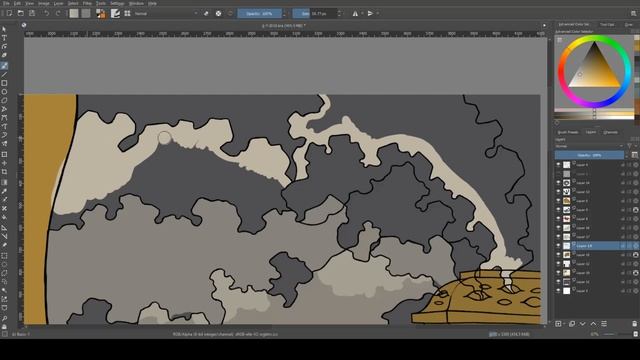Screen dimensions: 640x360
Task: Open the brush presets chooser grid
Action: point(127,13)
